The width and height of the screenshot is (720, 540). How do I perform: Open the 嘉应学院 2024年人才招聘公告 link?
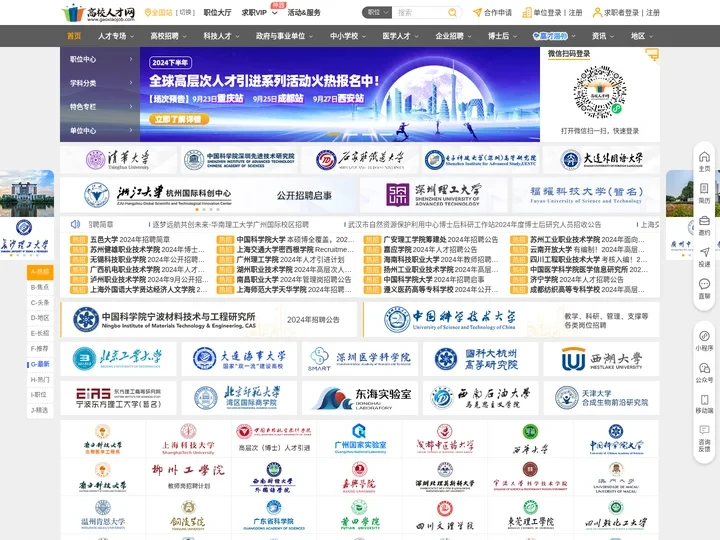(x=430, y=249)
